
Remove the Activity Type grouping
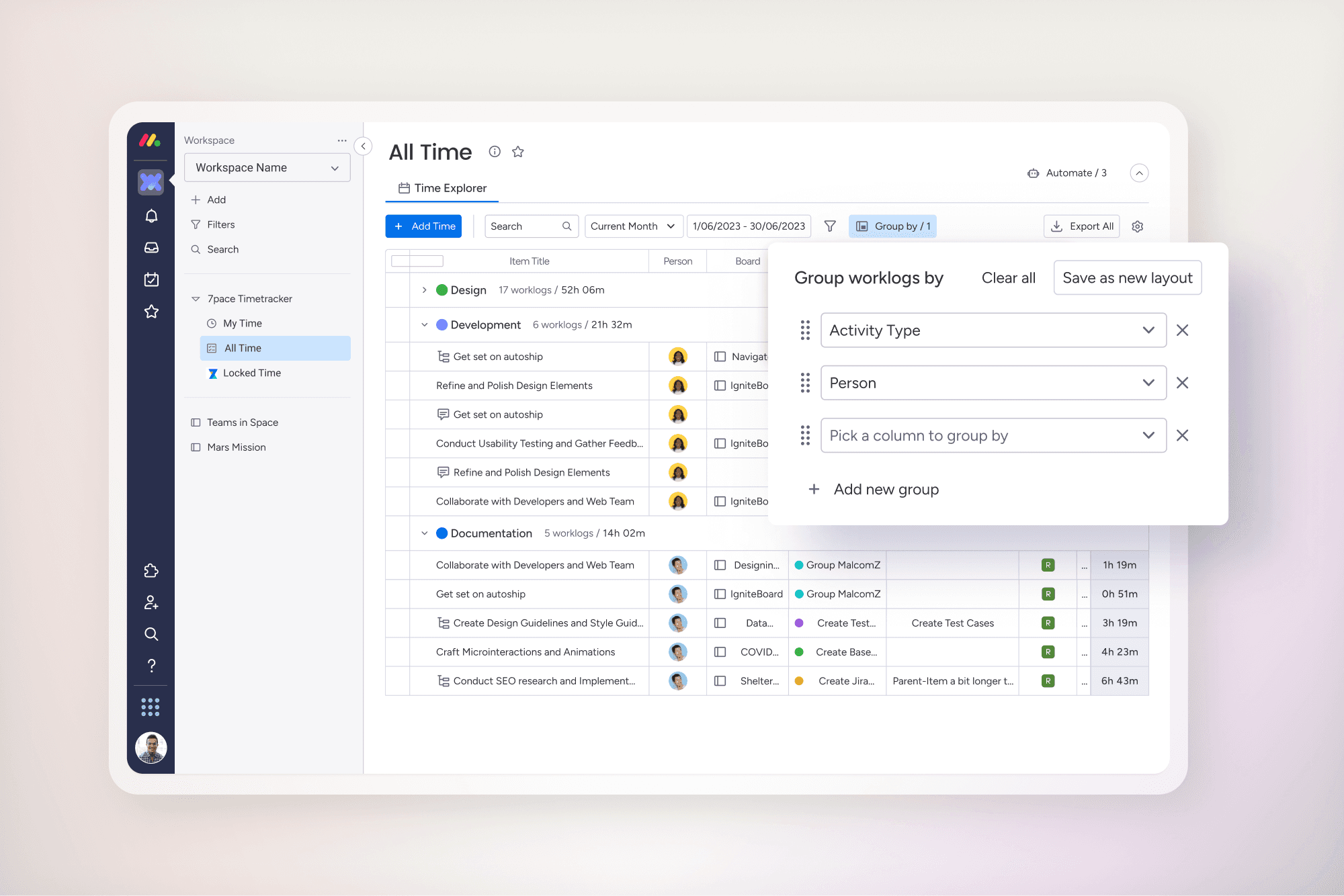click(1182, 330)
